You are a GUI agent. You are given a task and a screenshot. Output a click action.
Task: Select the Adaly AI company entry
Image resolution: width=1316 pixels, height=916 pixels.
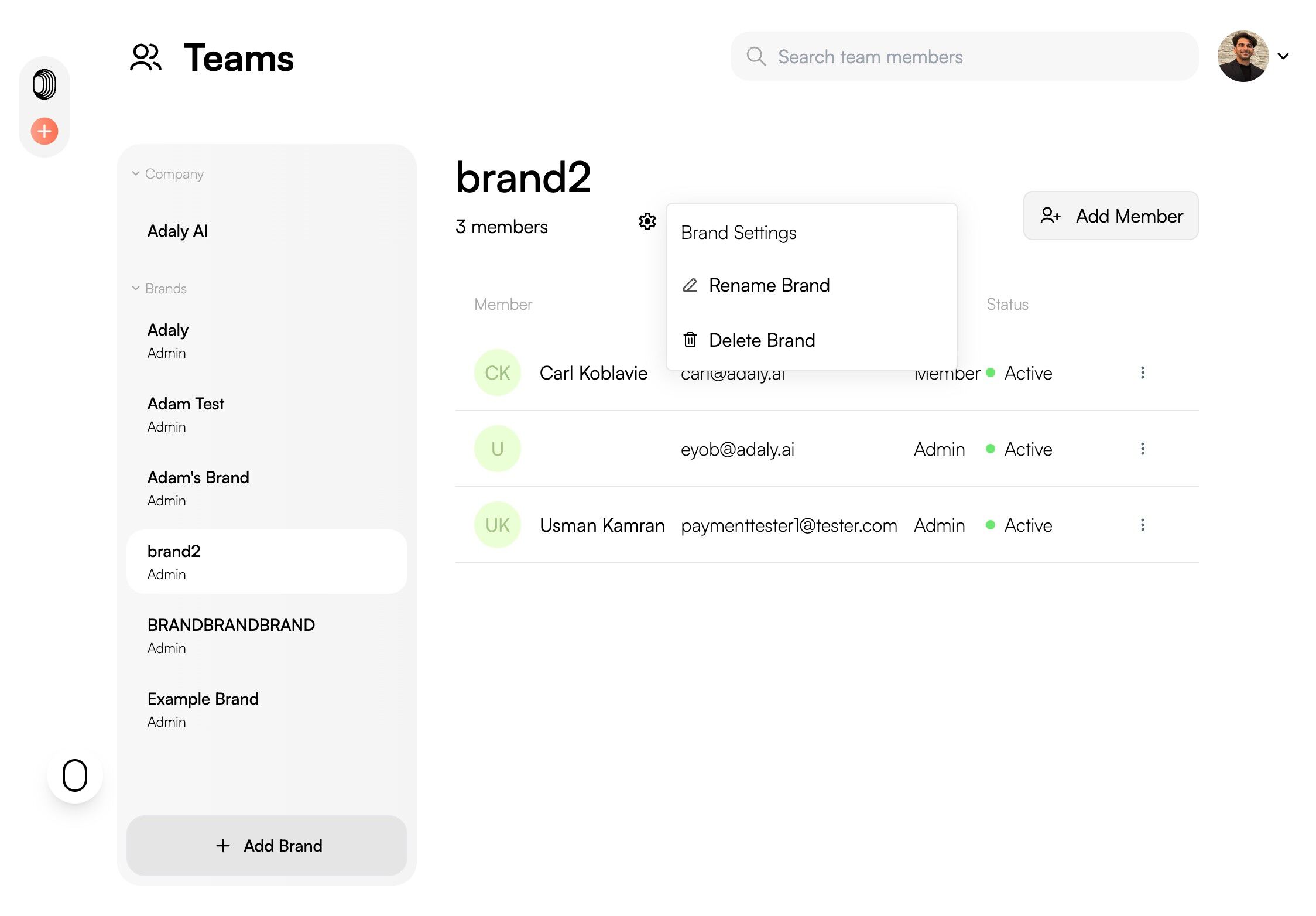pyautogui.click(x=177, y=231)
